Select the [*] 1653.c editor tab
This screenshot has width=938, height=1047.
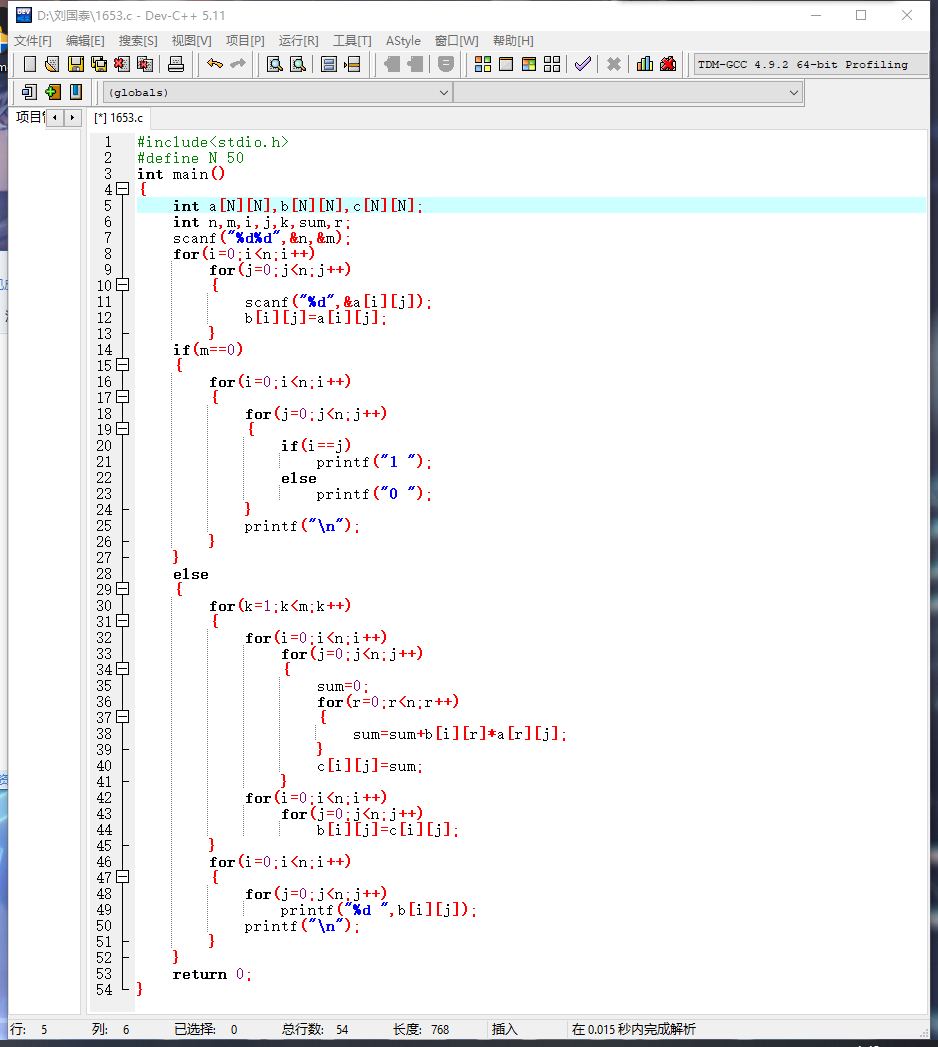[119, 118]
